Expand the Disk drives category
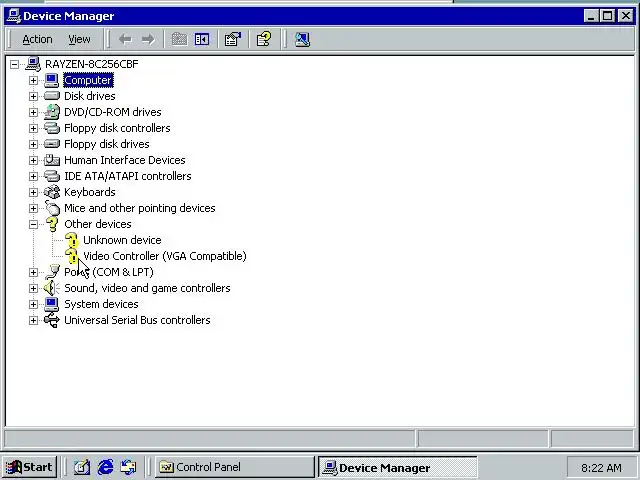 tap(33, 96)
